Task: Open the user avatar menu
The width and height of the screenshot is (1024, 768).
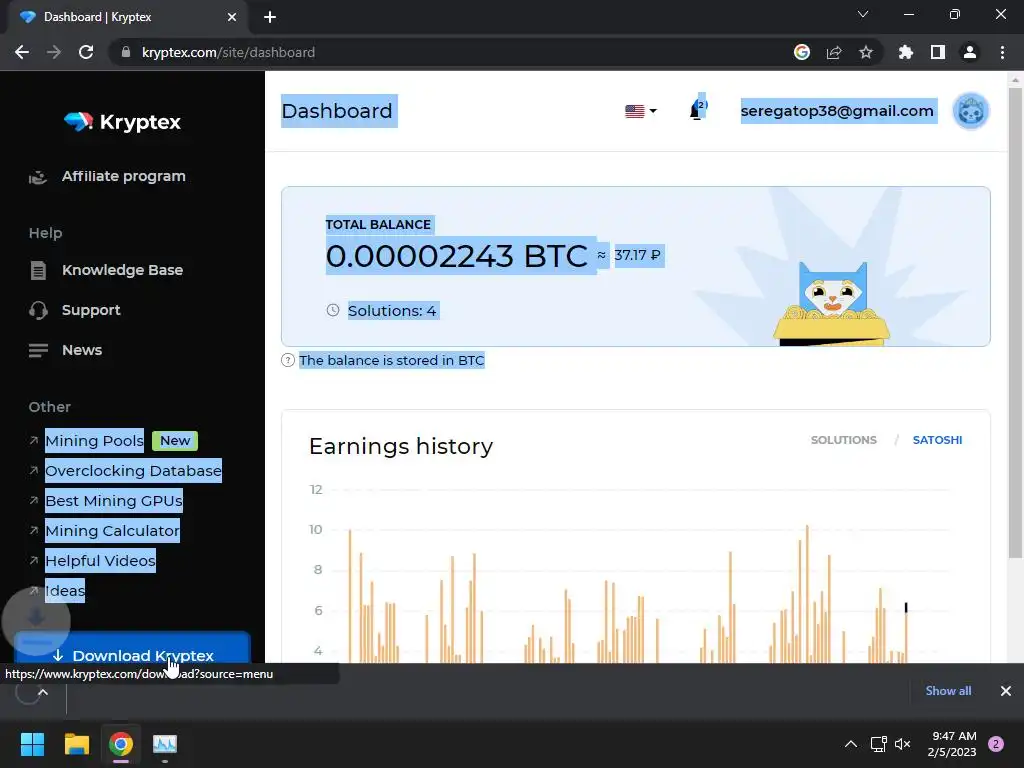Action: coord(970,111)
